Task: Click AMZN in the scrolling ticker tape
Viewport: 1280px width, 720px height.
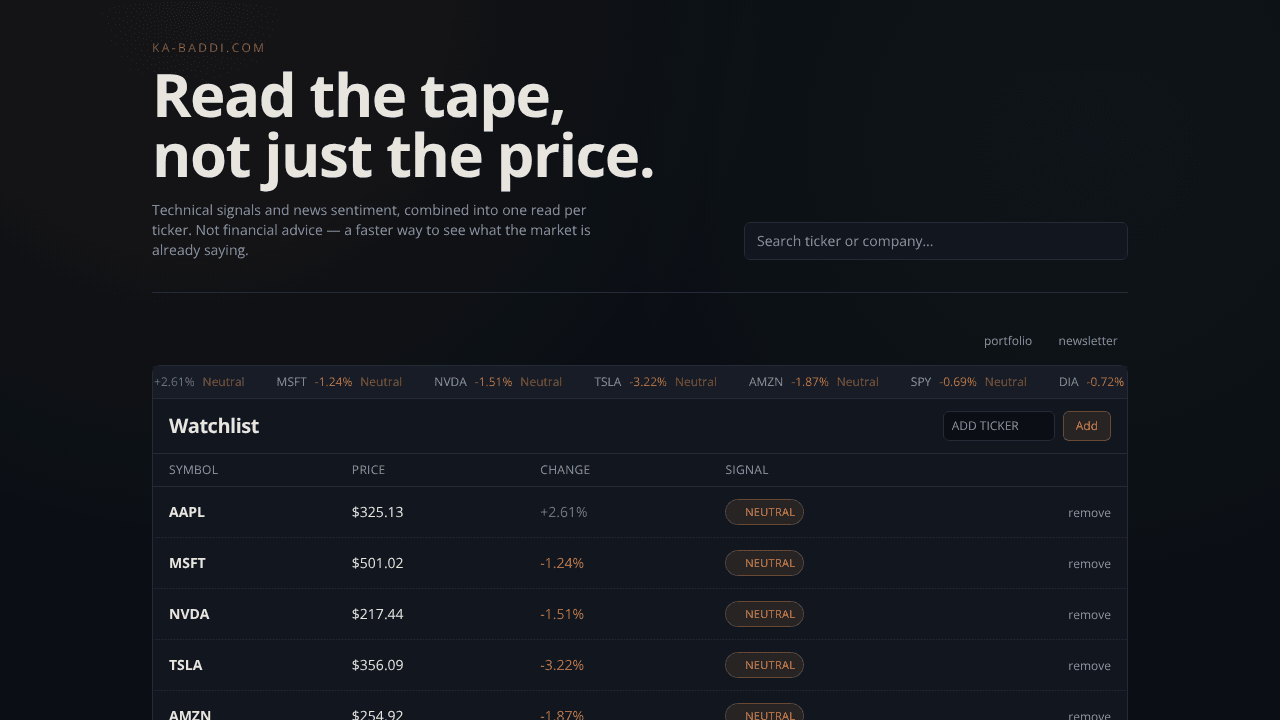Action: pyautogui.click(x=766, y=382)
